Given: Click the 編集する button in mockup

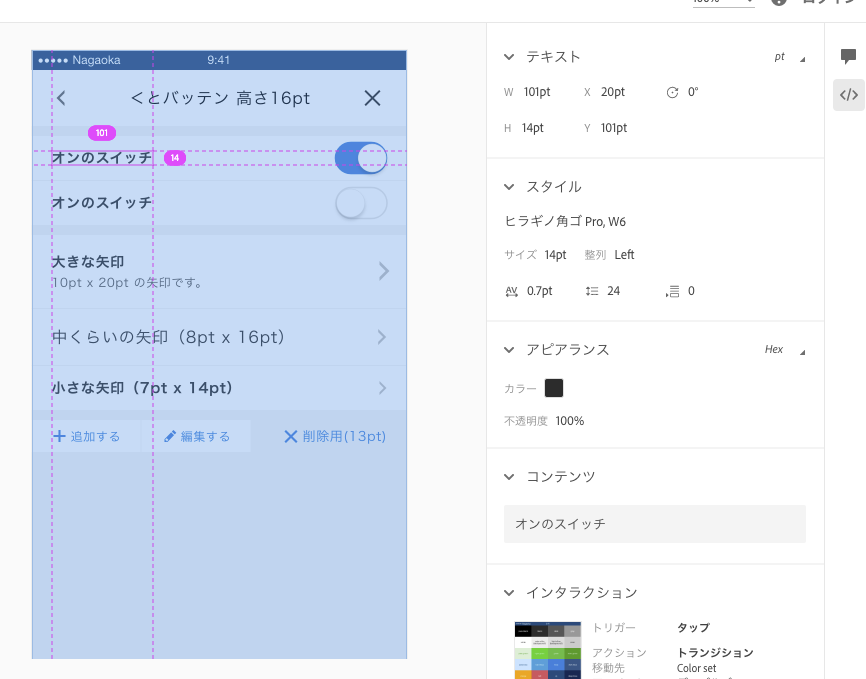Looking at the screenshot, I should pos(197,436).
